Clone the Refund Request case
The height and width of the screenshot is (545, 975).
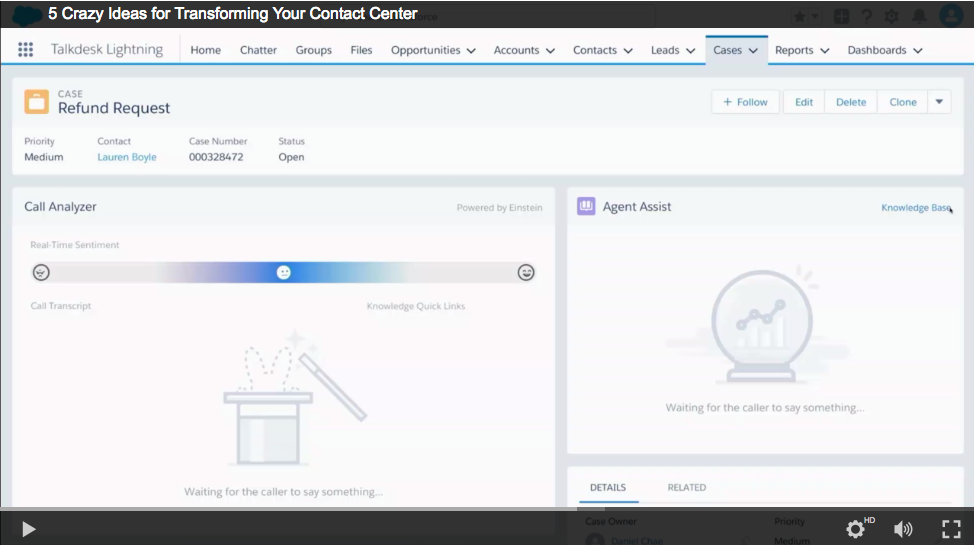(902, 102)
